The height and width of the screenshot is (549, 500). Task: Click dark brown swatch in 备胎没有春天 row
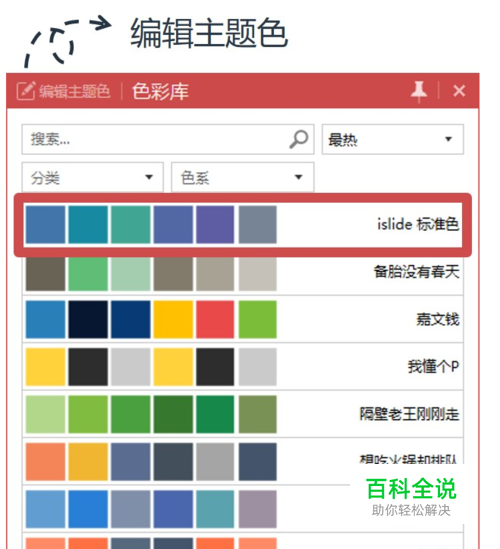[x=46, y=274]
